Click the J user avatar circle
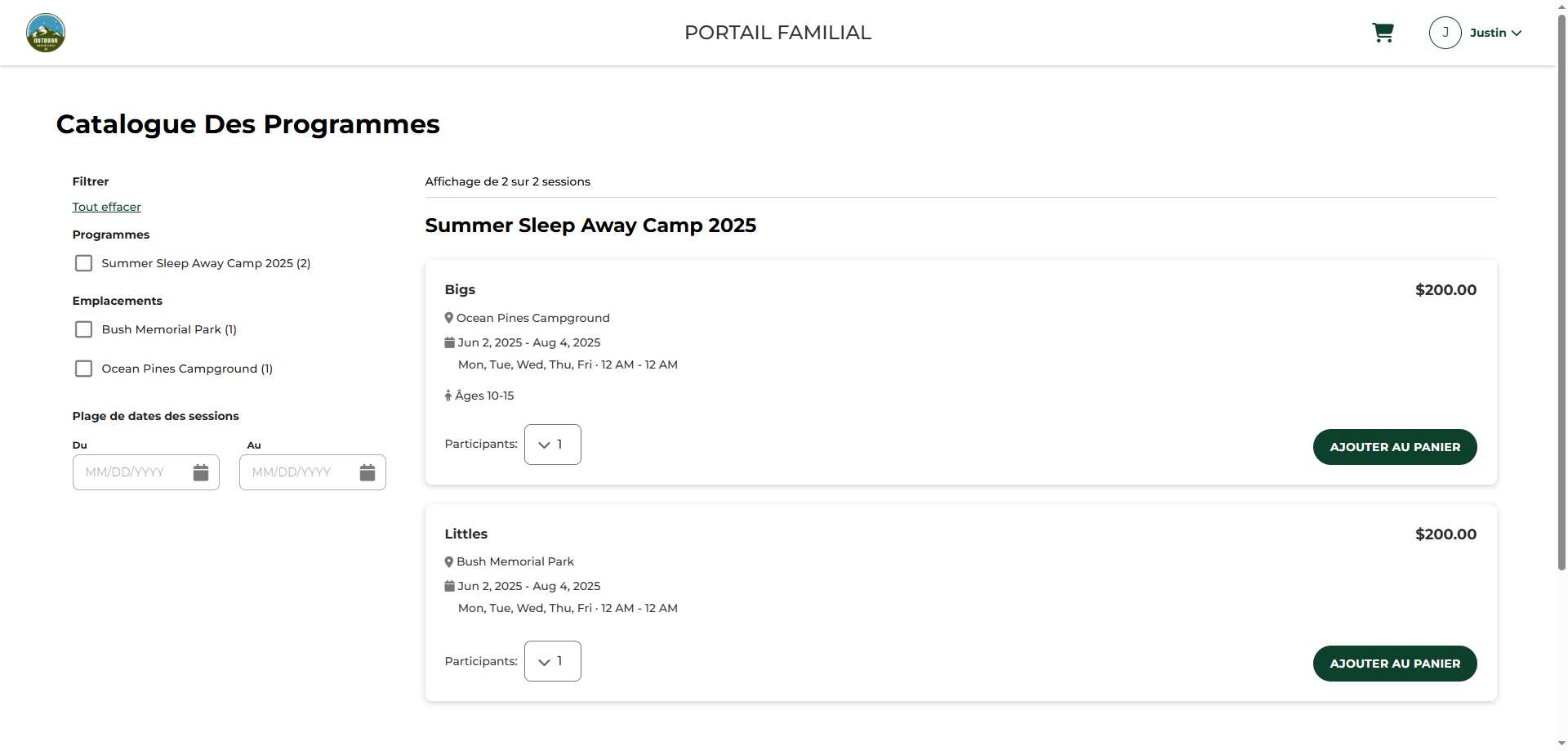The height and width of the screenshot is (751, 1568). click(1445, 33)
